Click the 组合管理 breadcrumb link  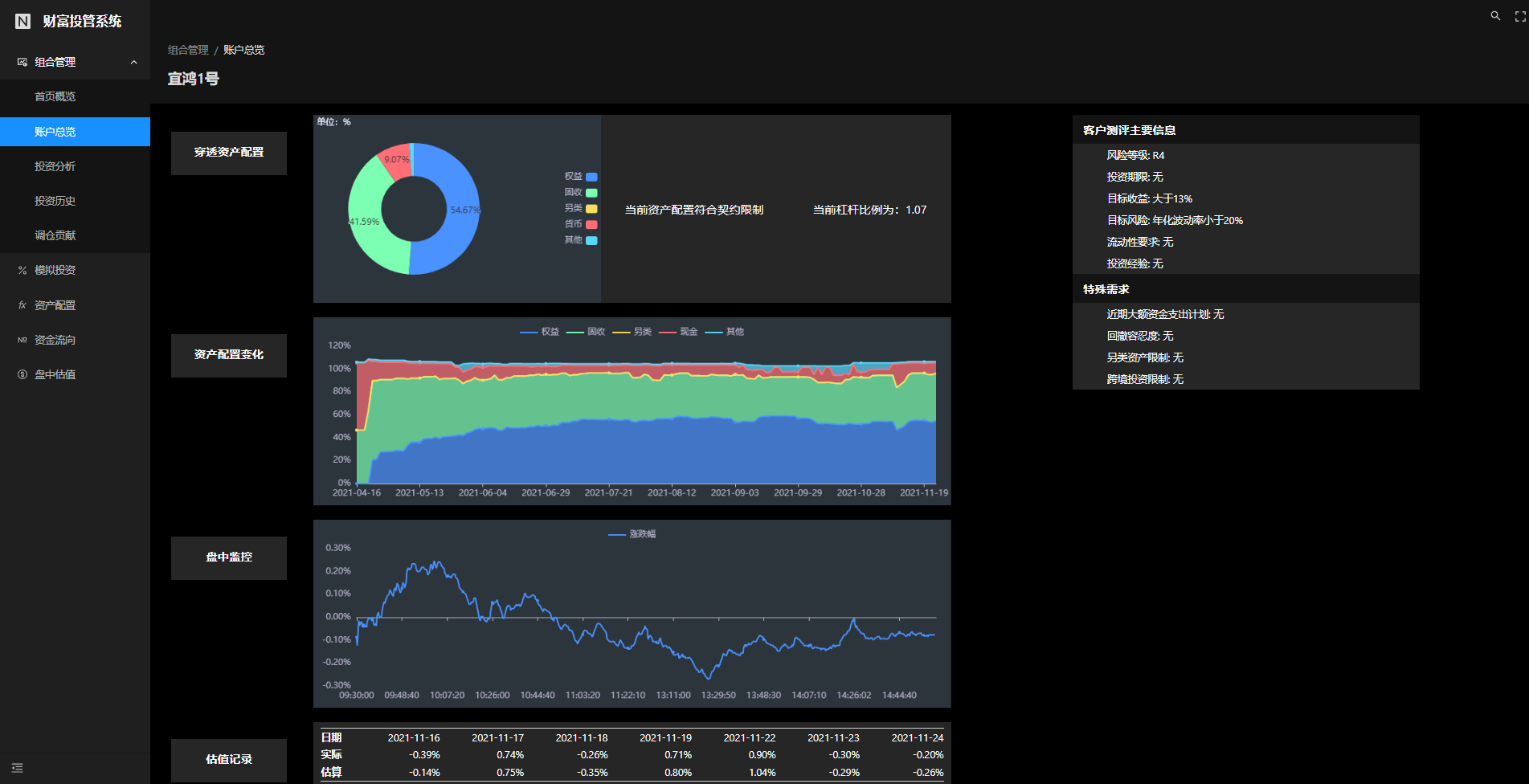(188, 50)
